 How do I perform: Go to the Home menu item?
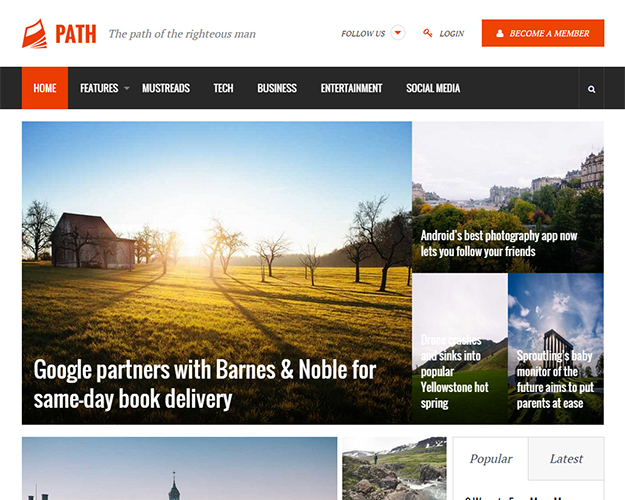pyautogui.click(x=45, y=88)
